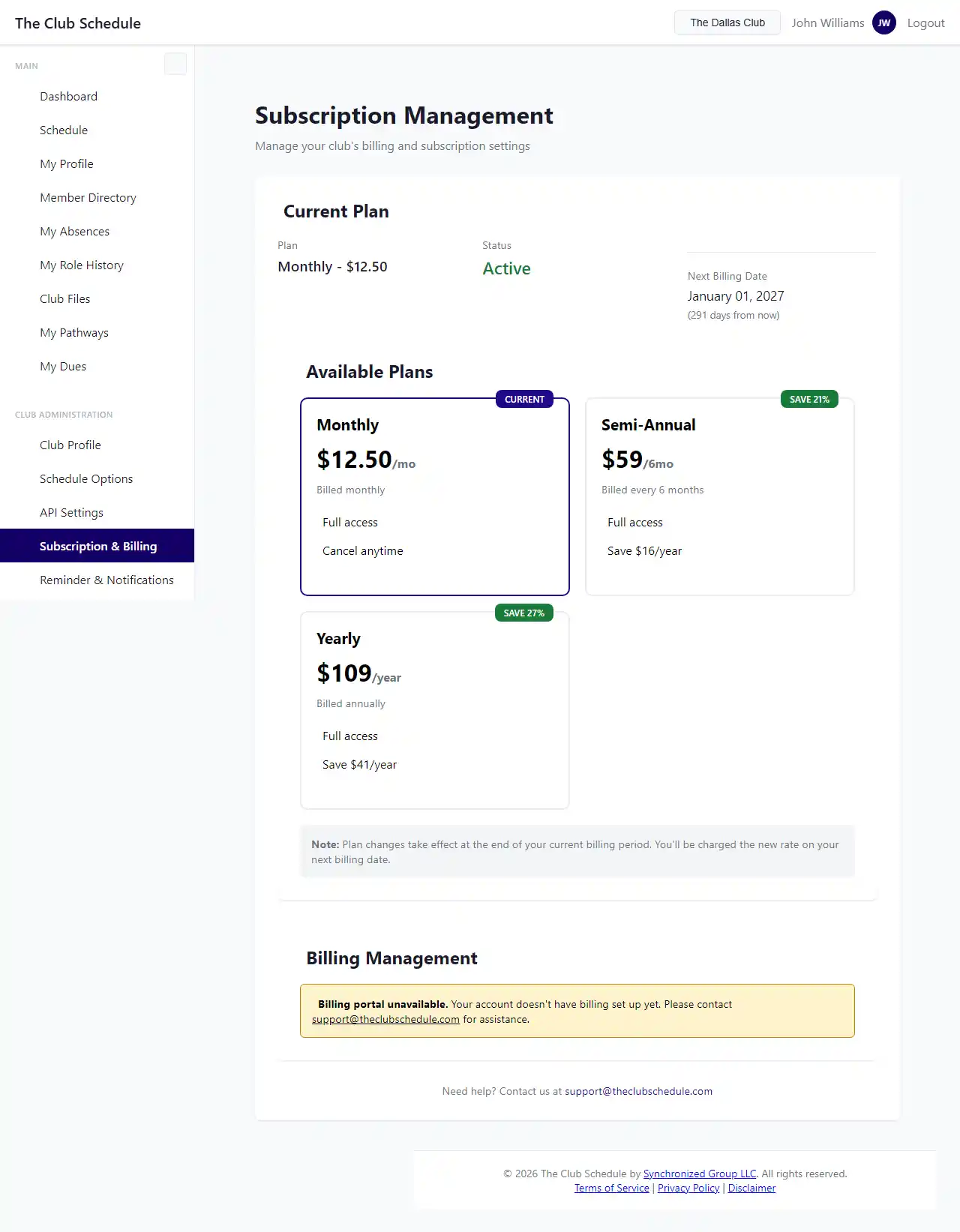Open the Schedule Options settings
This screenshot has height=1232, width=960.
[x=86, y=478]
